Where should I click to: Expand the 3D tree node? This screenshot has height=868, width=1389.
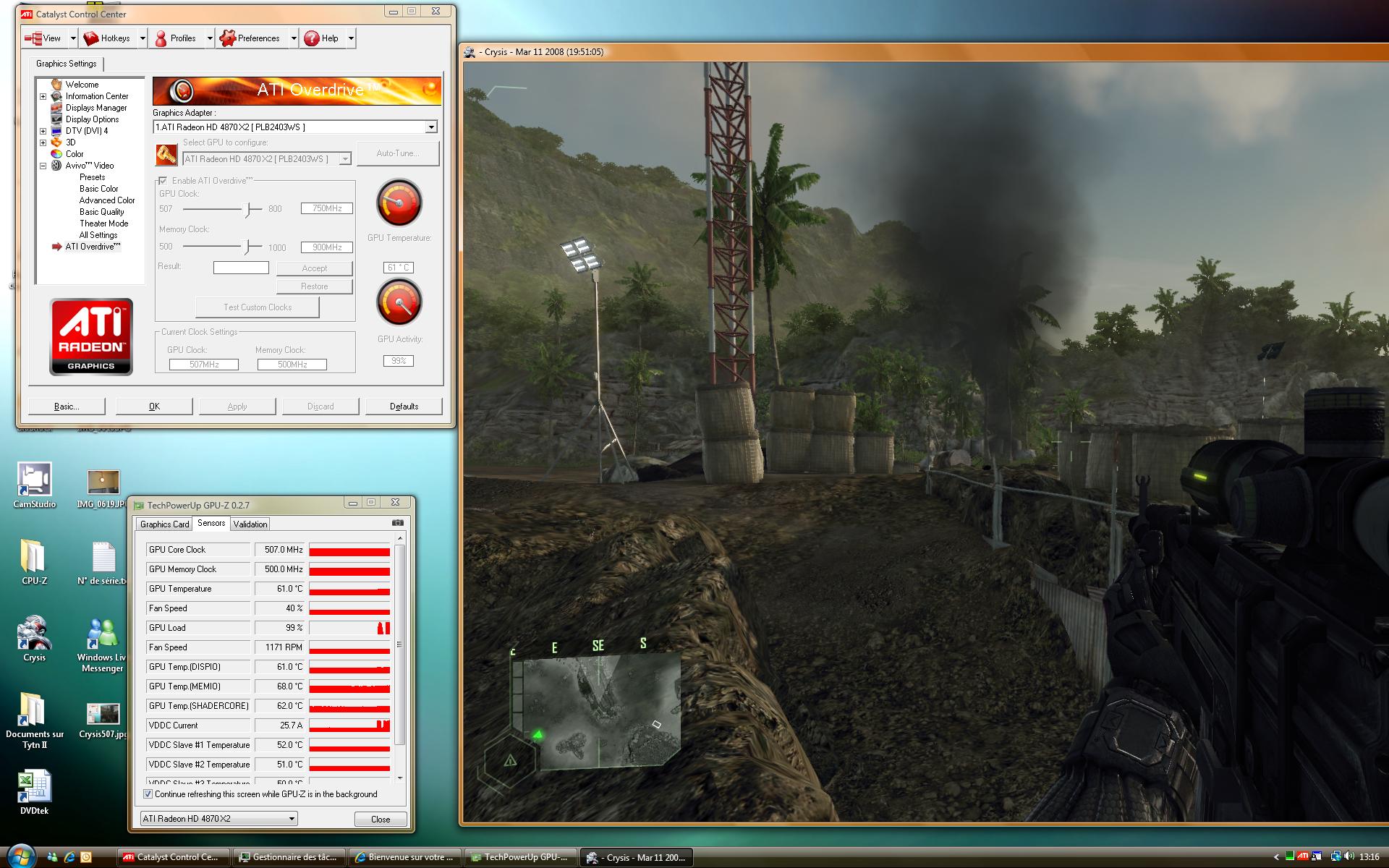point(43,142)
